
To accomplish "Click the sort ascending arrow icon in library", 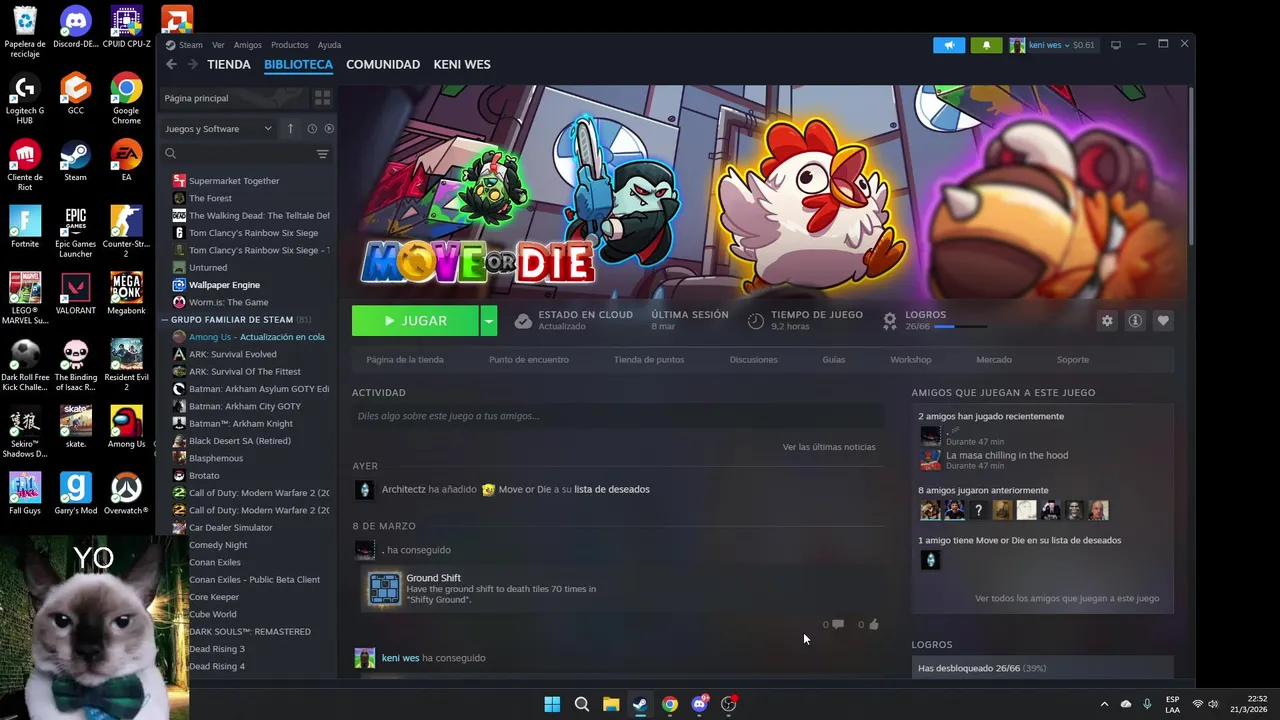I will pyautogui.click(x=290, y=128).
